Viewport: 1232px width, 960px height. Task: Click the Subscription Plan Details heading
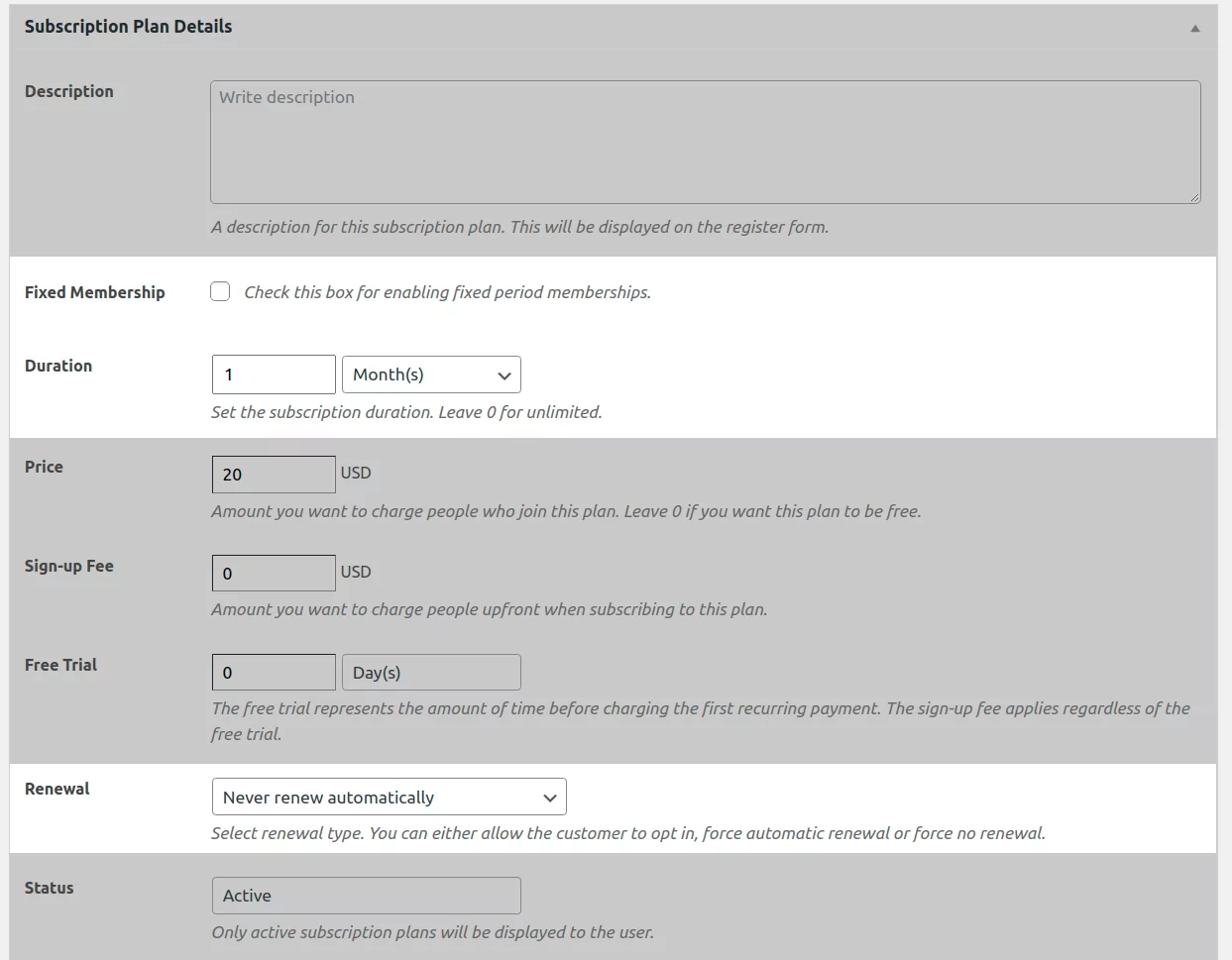coord(128,27)
